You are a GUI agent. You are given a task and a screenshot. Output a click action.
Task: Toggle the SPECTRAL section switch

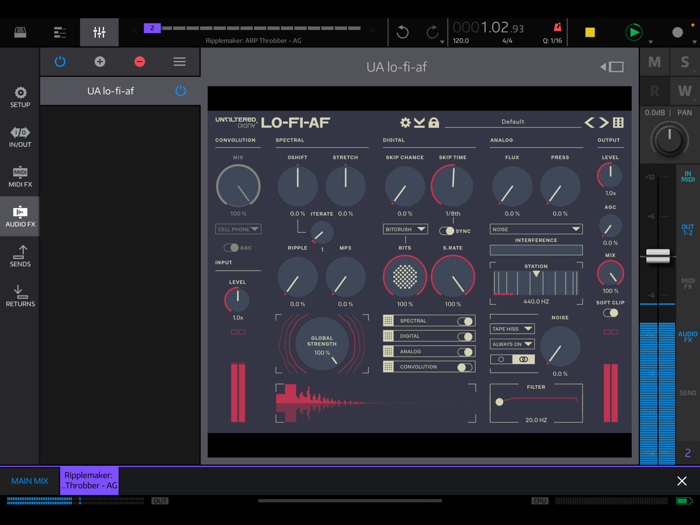[465, 321]
